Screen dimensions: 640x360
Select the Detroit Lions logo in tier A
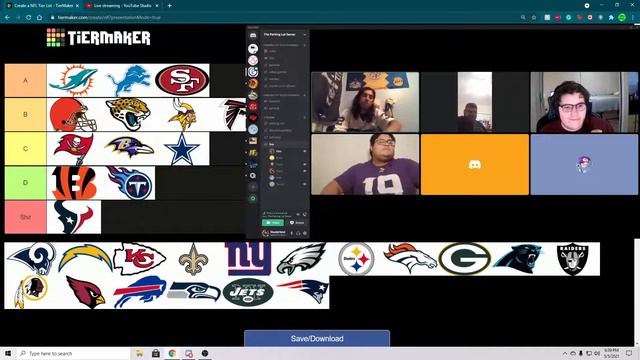(x=128, y=80)
